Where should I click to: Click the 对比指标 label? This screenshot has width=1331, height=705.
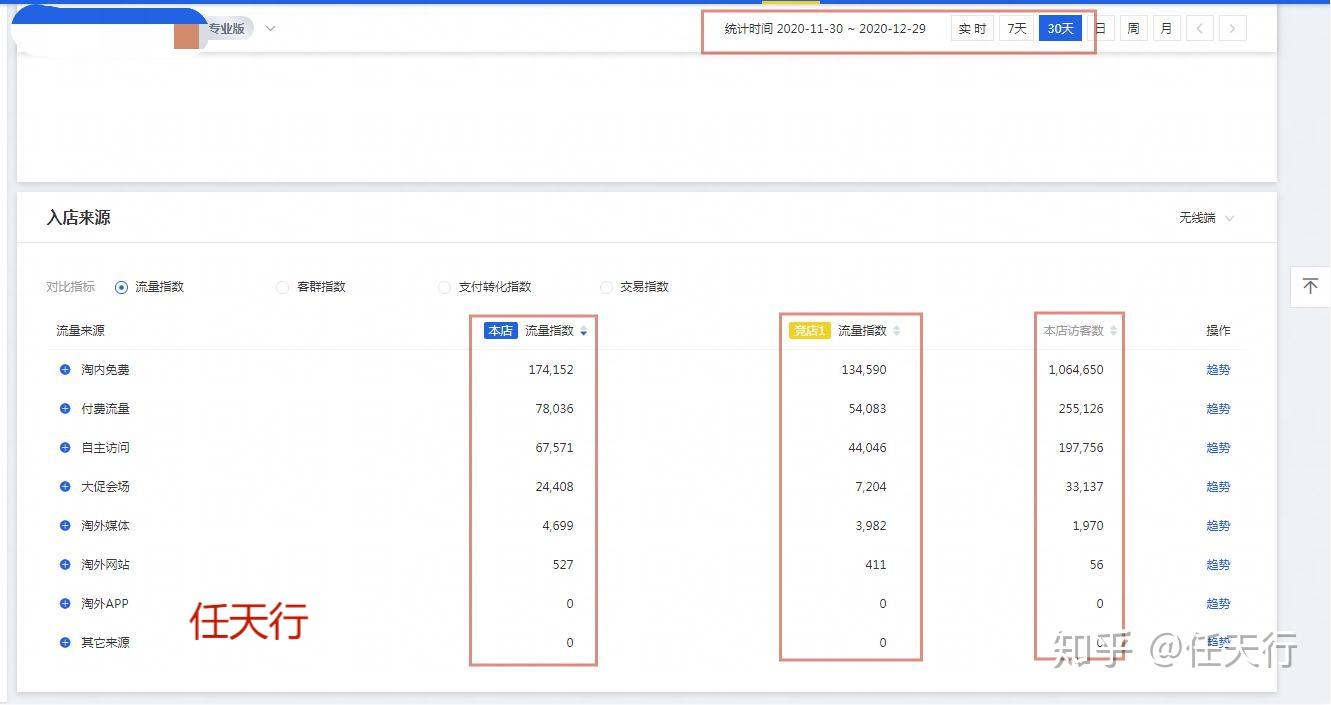[x=71, y=287]
